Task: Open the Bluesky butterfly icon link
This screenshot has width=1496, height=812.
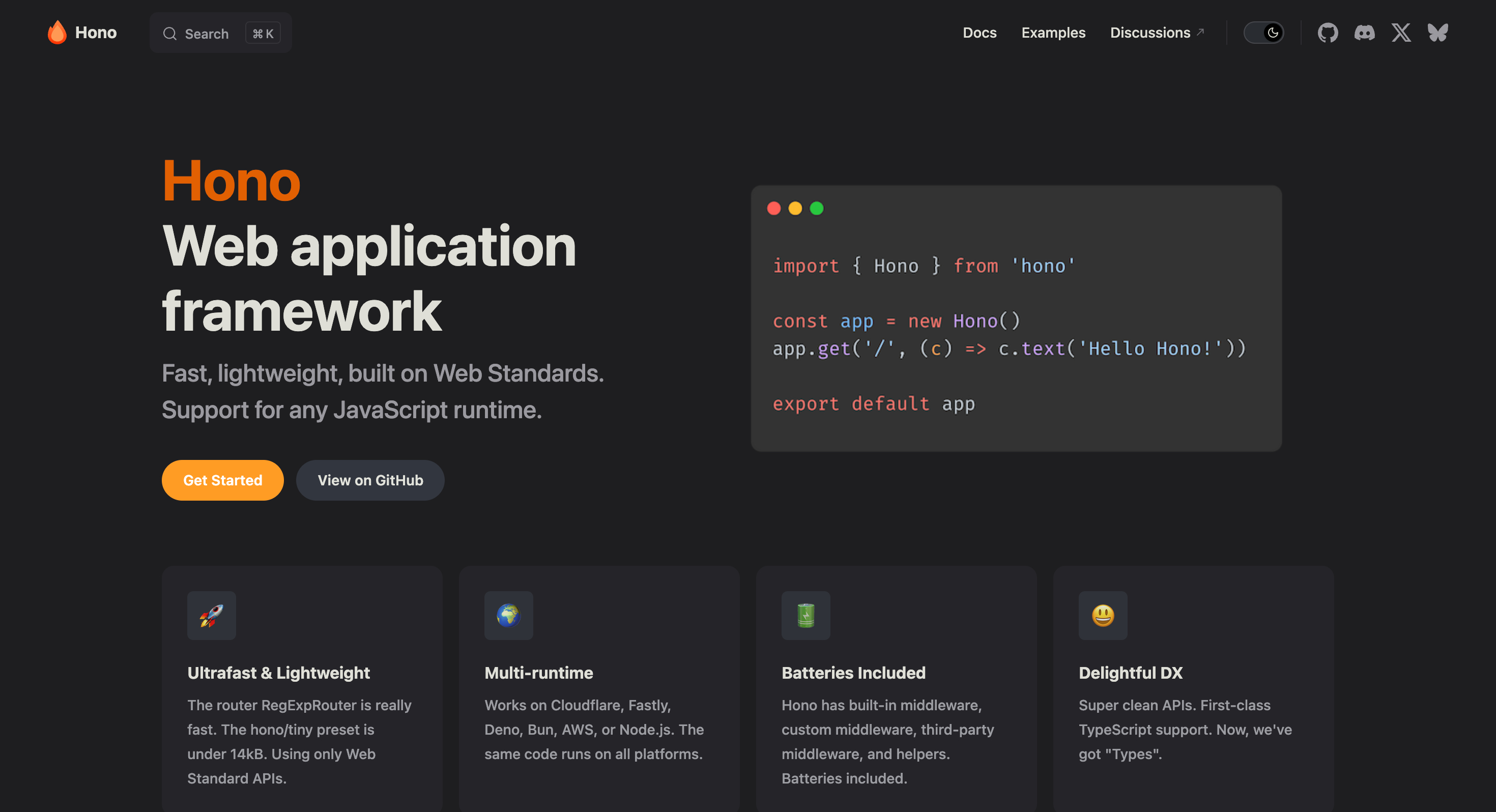Action: click(1438, 33)
